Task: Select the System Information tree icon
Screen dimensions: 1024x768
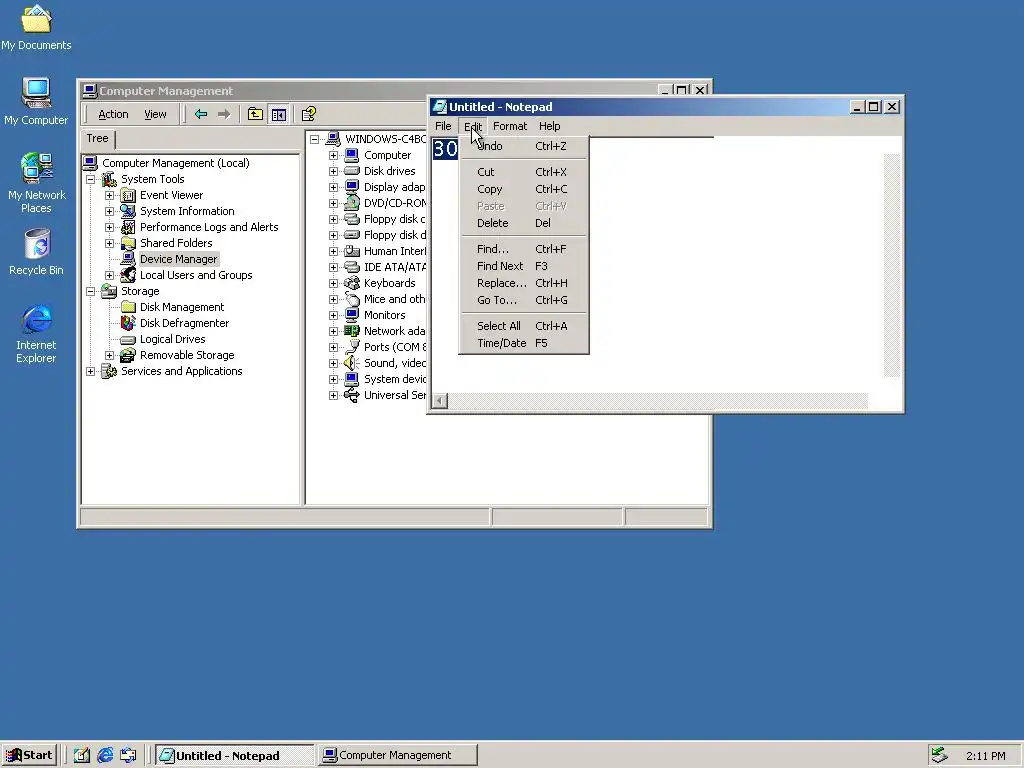Action: tap(128, 211)
